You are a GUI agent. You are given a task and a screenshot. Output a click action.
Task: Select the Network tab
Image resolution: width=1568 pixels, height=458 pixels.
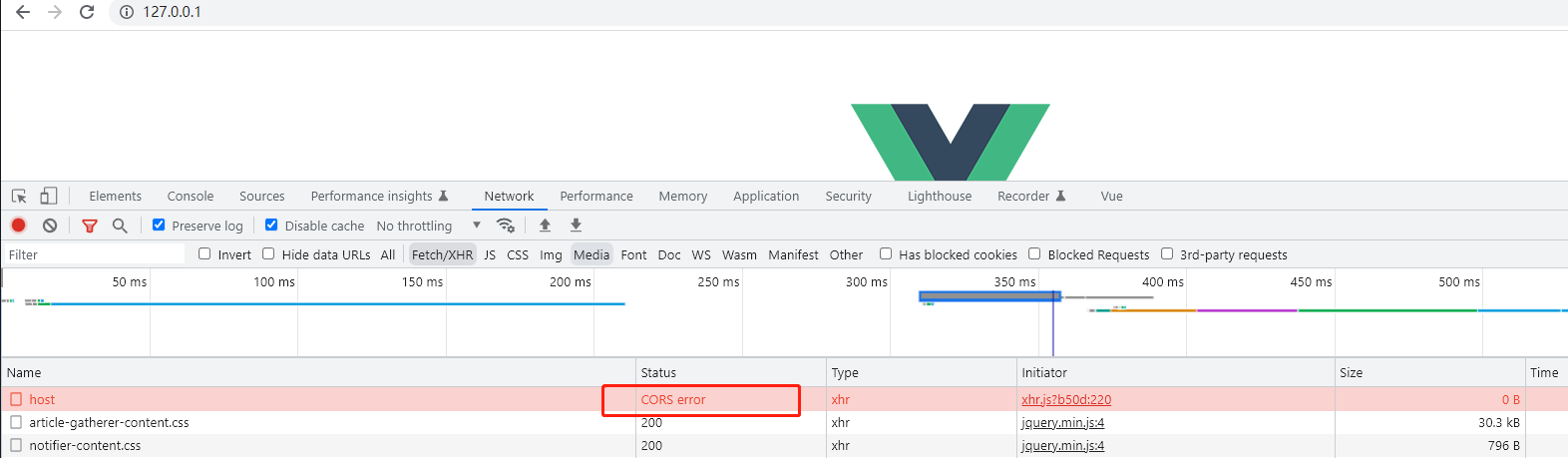click(509, 197)
